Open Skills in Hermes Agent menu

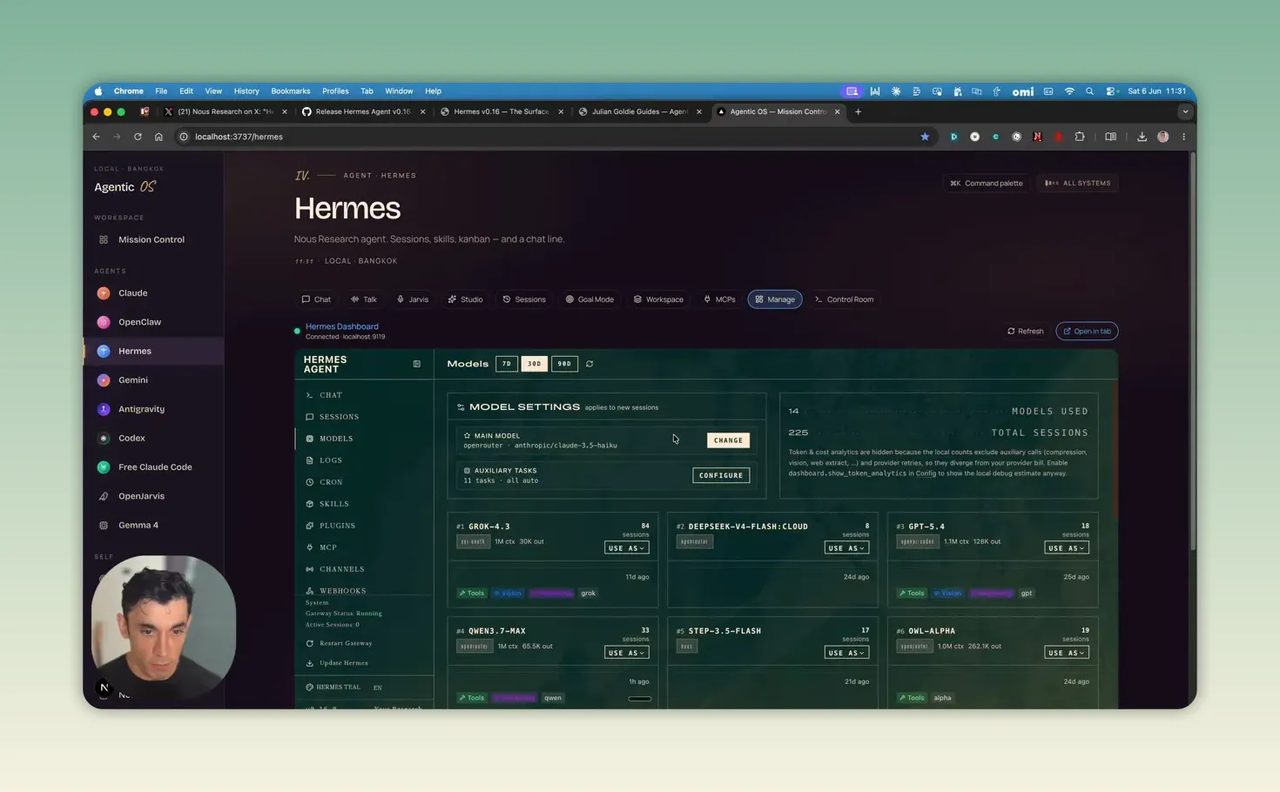[334, 504]
